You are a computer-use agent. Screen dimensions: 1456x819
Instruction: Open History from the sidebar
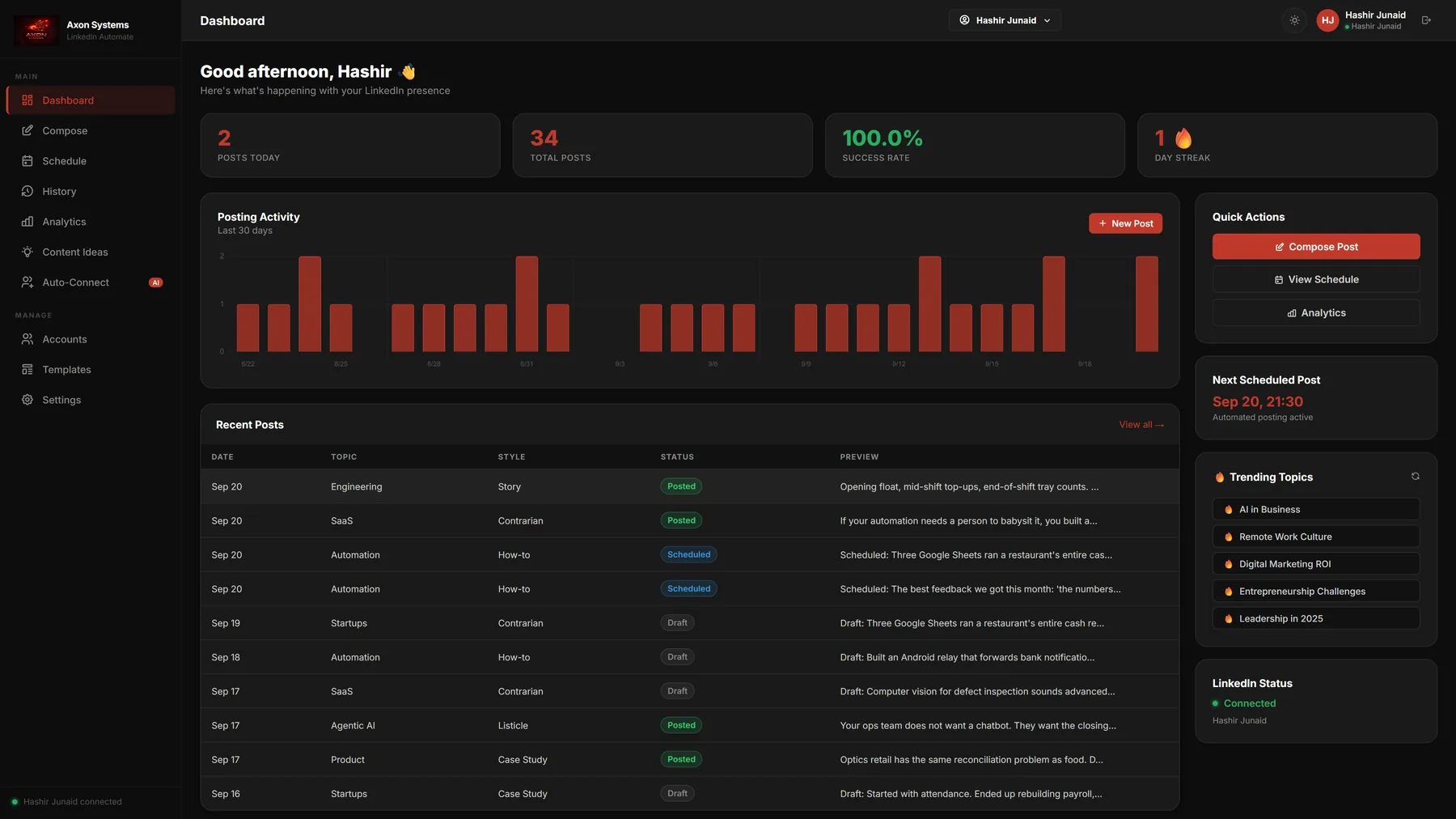(91, 191)
